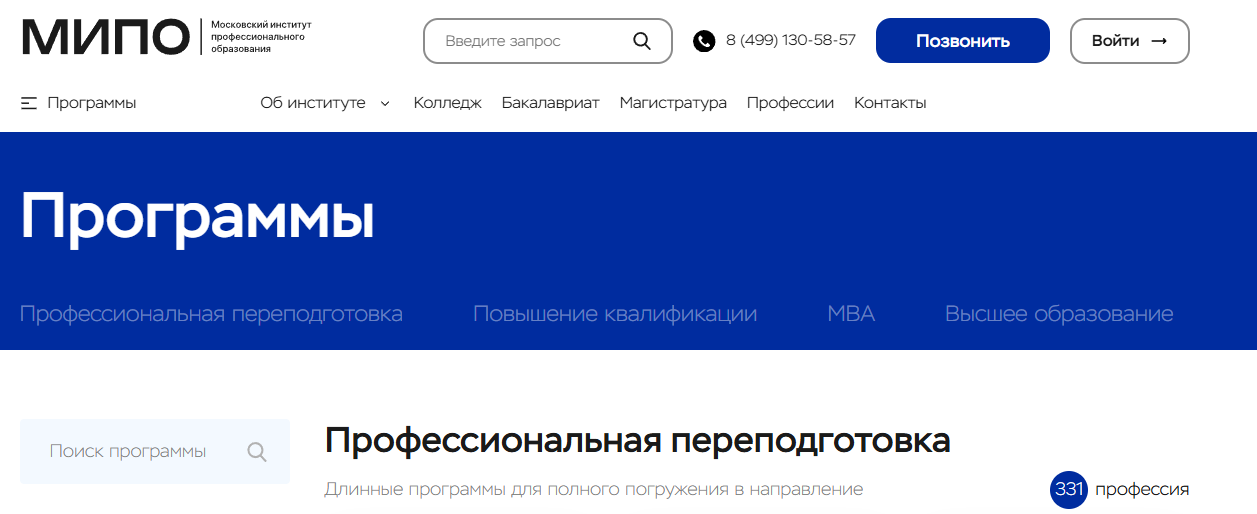
Task: Click the Войти login button
Action: pyautogui.click(x=1129, y=41)
